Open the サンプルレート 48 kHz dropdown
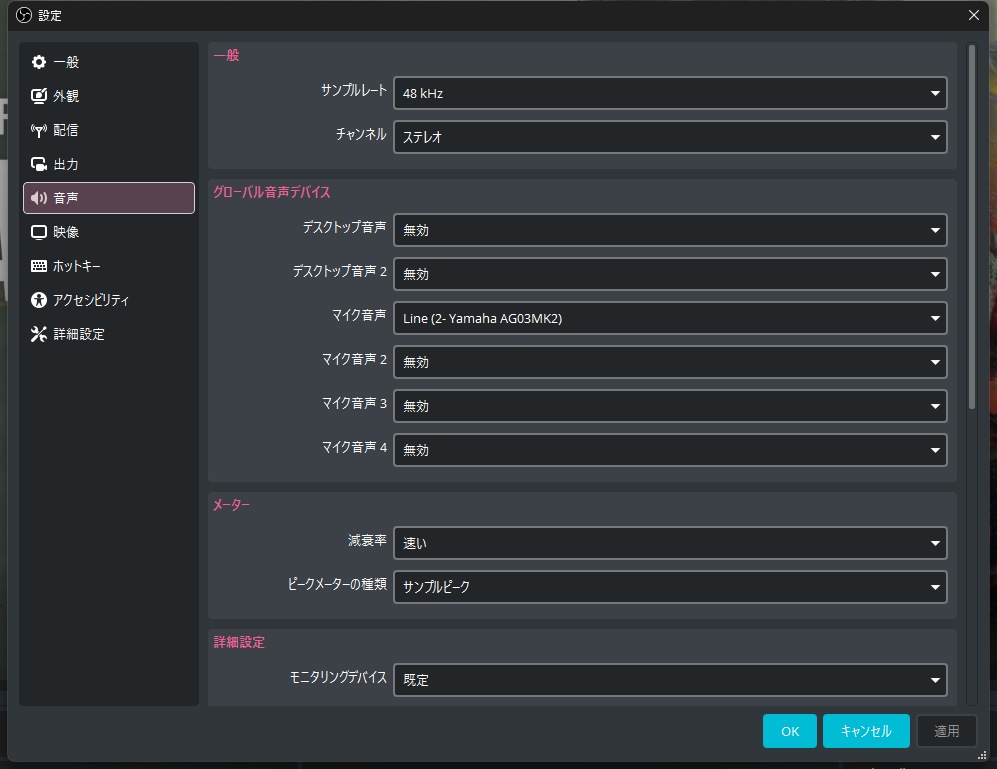 click(x=669, y=93)
